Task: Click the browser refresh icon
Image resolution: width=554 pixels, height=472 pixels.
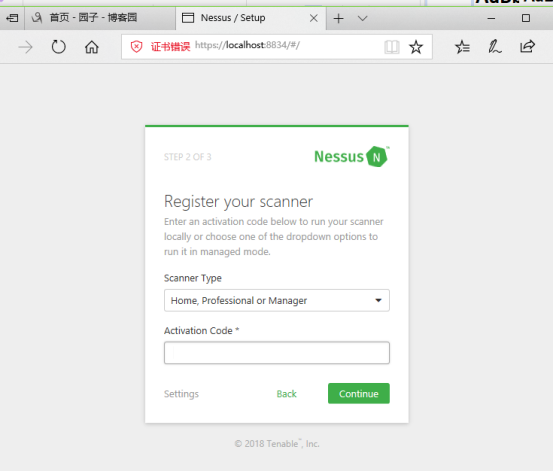Action: click(x=59, y=47)
